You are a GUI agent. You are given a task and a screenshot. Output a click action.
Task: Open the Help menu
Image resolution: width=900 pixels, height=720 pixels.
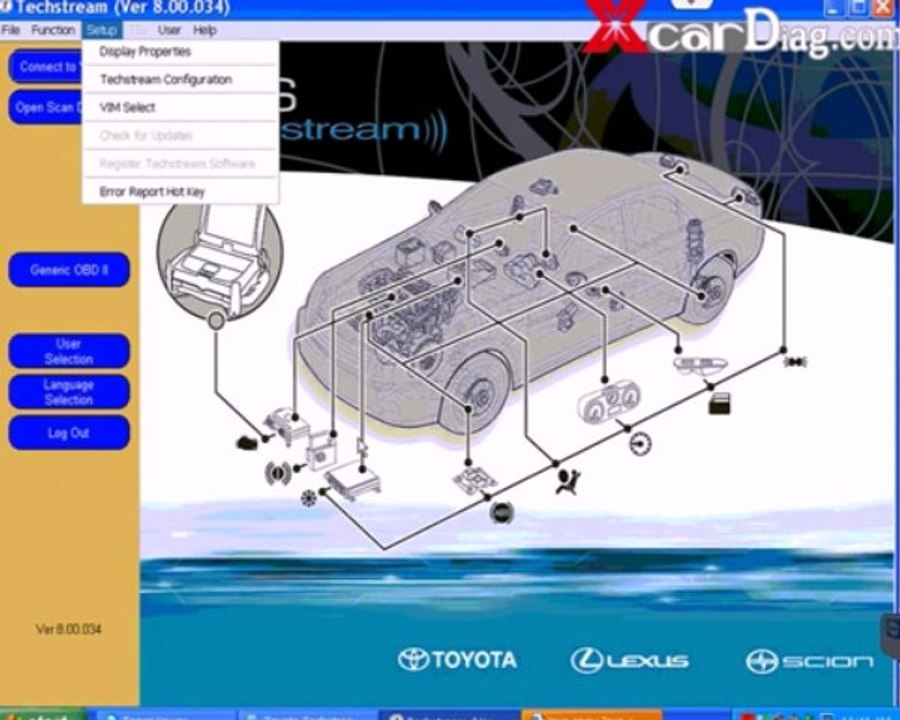[204, 30]
